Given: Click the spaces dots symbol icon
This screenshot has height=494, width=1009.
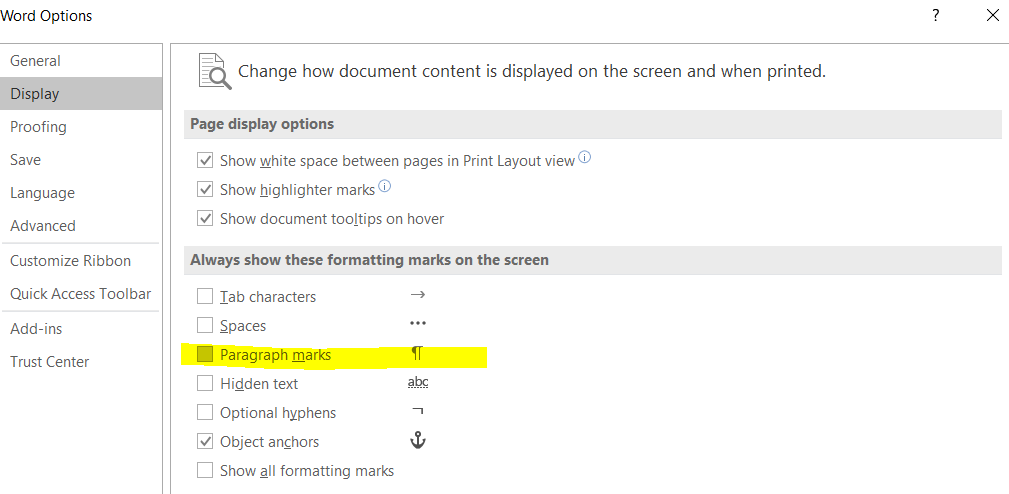Looking at the screenshot, I should [418, 324].
